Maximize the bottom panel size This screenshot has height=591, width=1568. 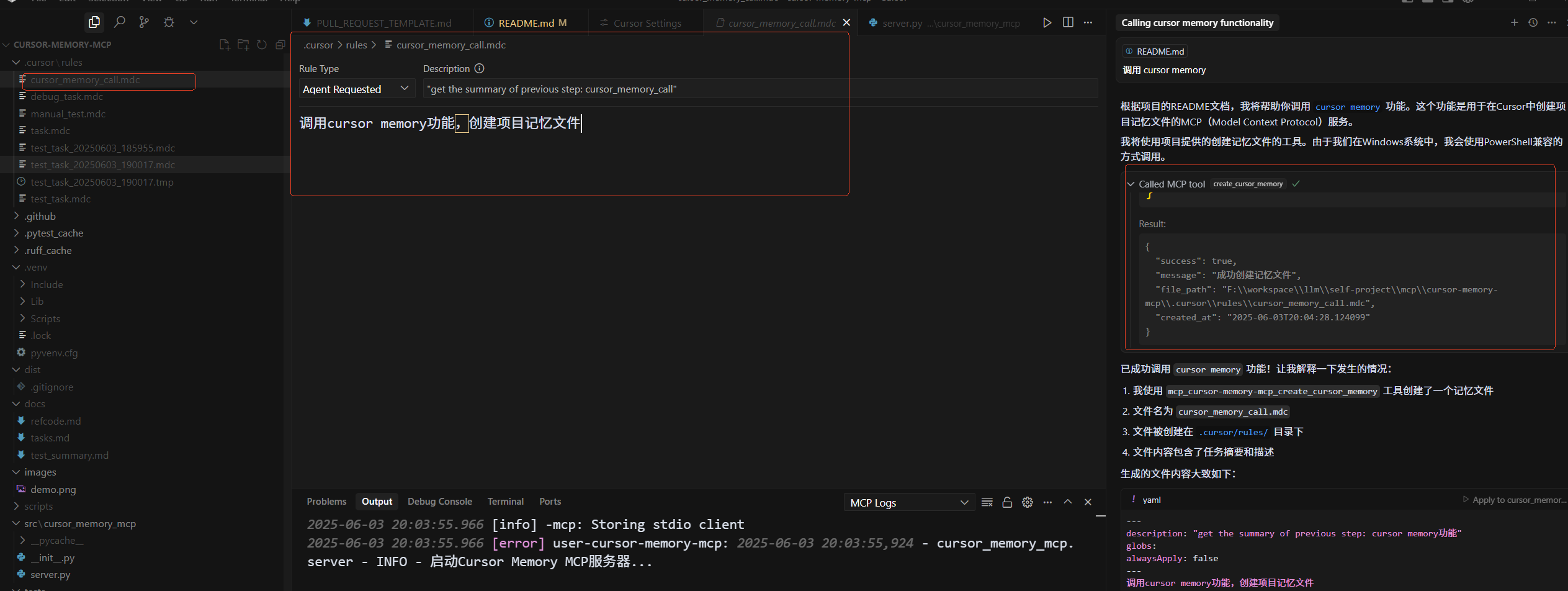coord(1068,502)
